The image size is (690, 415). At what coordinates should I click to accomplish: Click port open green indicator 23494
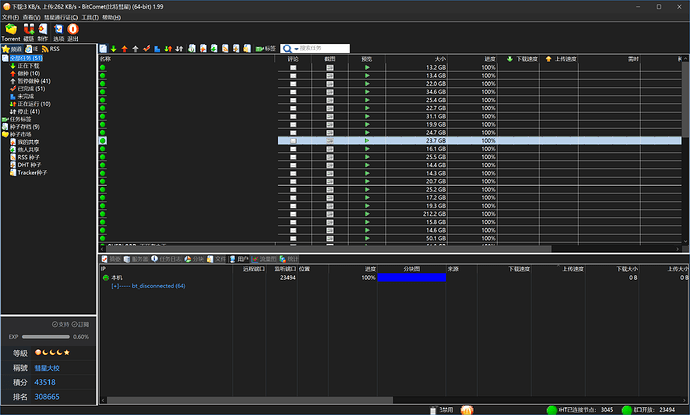pyautogui.click(x=627, y=410)
